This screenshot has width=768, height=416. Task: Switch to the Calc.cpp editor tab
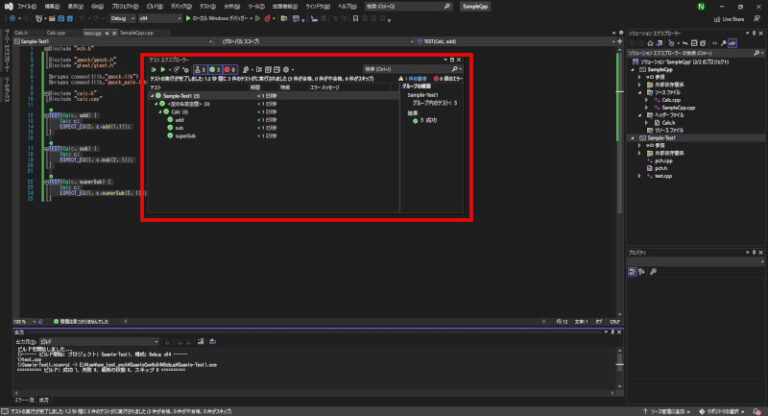(56, 33)
